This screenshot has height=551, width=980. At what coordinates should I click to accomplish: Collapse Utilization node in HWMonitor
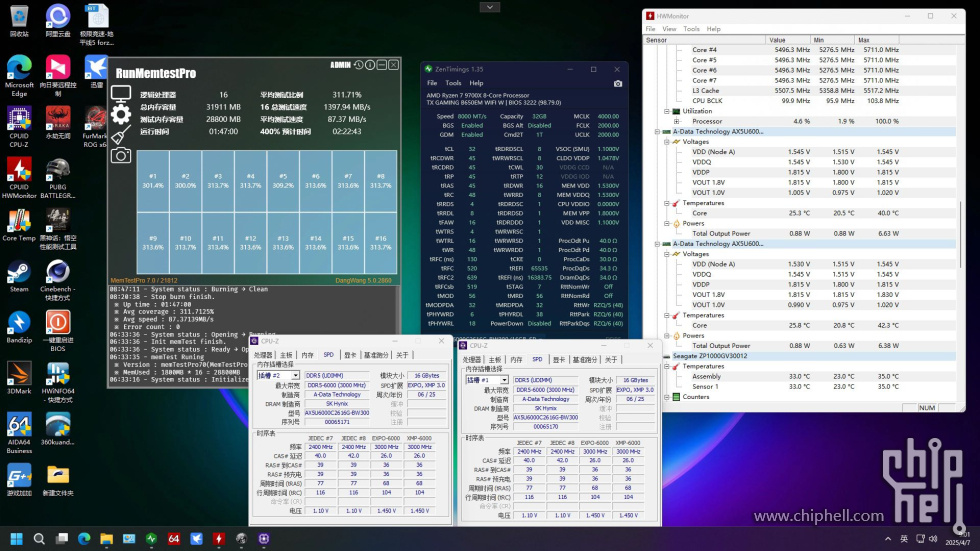click(x=667, y=111)
